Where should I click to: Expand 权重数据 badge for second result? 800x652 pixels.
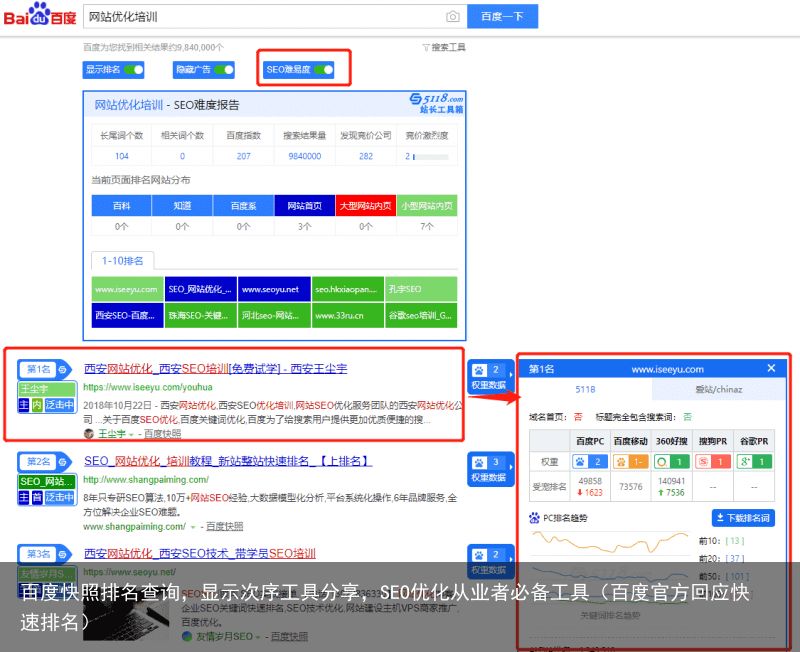pyautogui.click(x=490, y=469)
